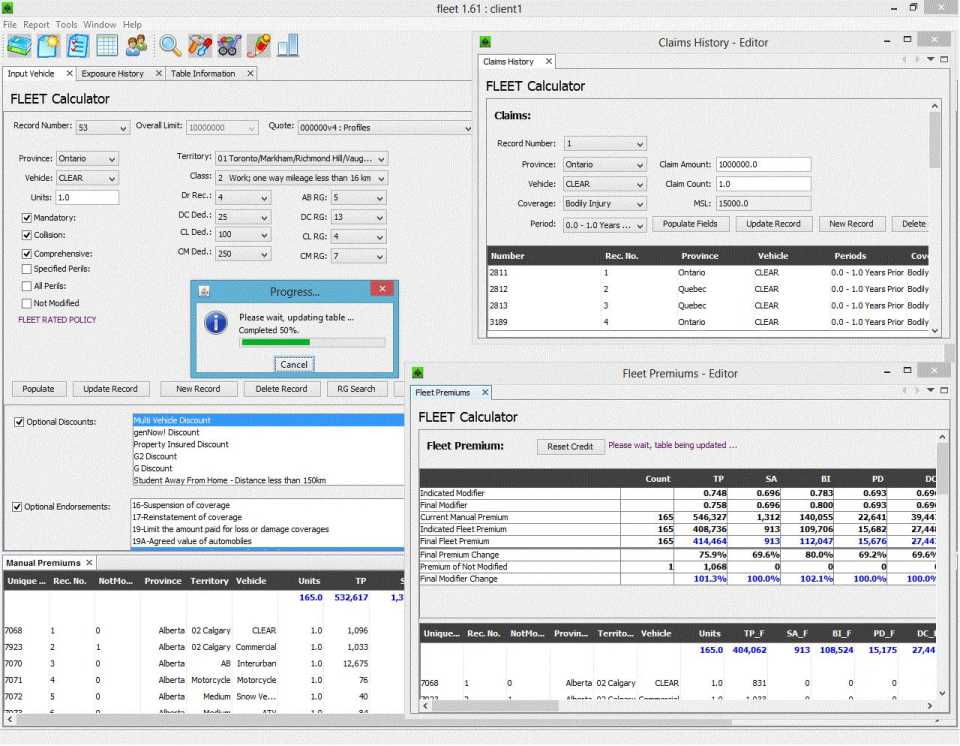960x746 pixels.
Task: Click Update Record in Input Vehicle
Action: [x=110, y=389]
